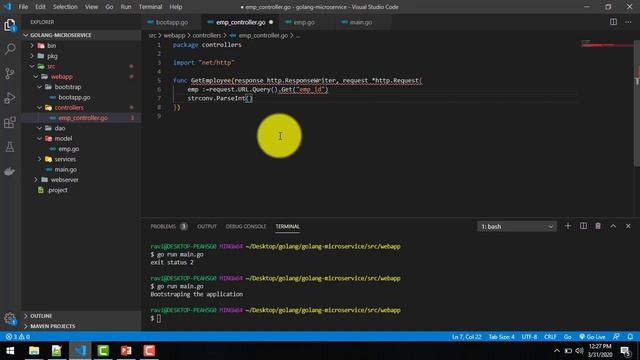Image resolution: width=640 pixels, height=360 pixels.
Task: Open the Go menu
Action: tap(109, 7)
